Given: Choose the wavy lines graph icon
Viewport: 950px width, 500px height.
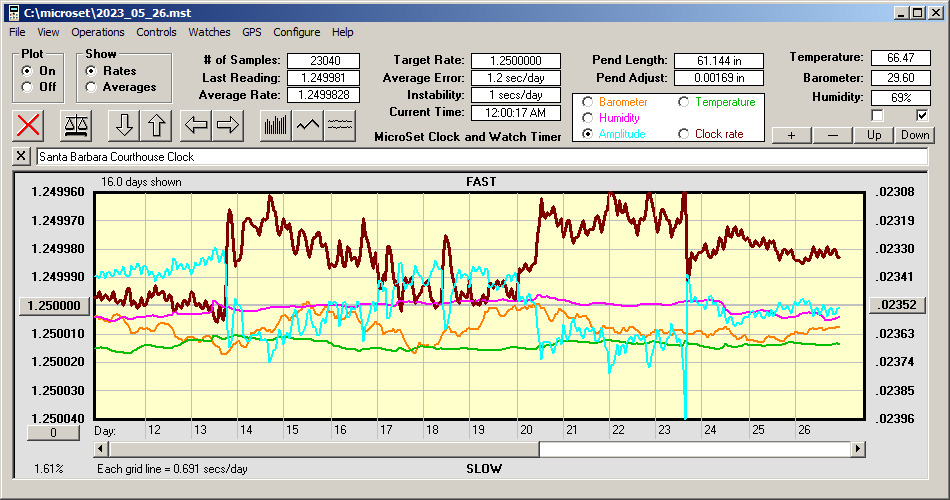Looking at the screenshot, I should coord(340,125).
